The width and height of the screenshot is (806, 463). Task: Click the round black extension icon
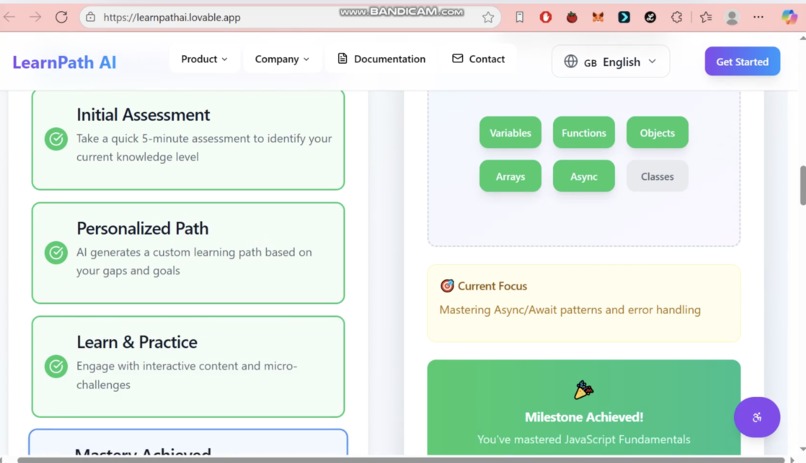(x=650, y=17)
